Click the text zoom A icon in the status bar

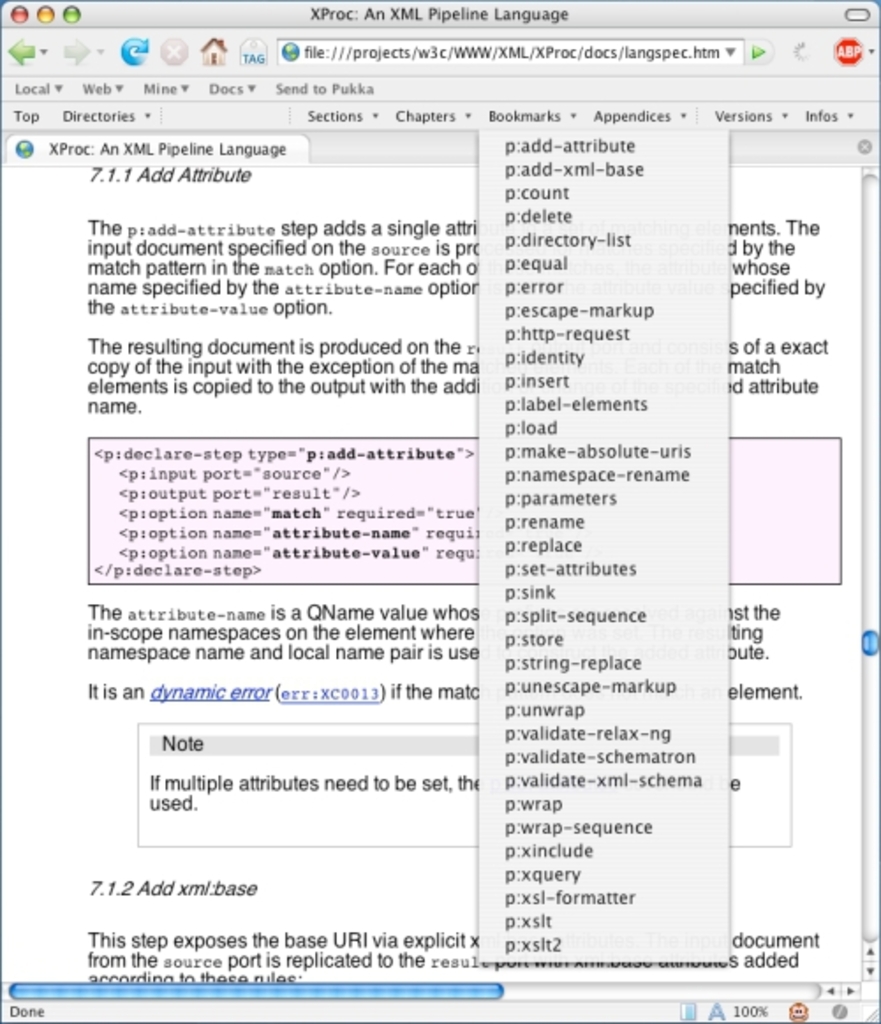716,1011
